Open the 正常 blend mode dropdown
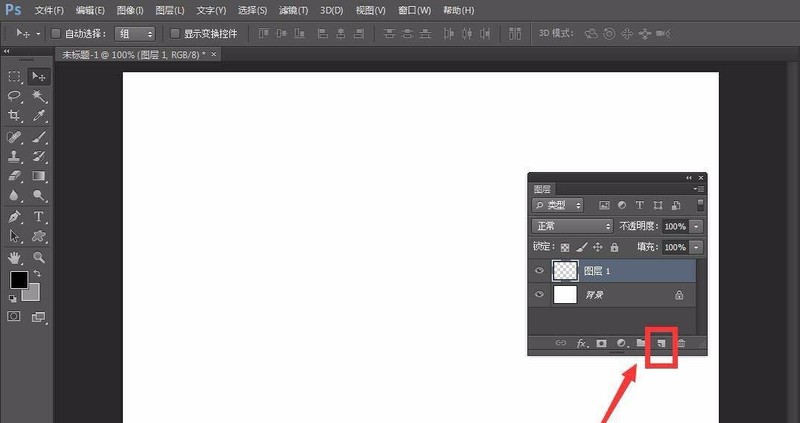Screen dimensions: 800x423 coord(571,226)
